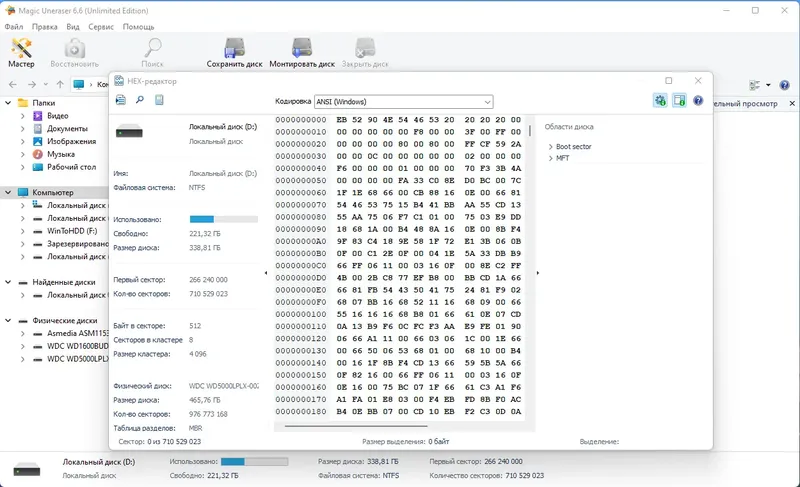Image resolution: width=800 pixels, height=487 pixels.
Task: Click offset 0000000100 in hex view
Action: pyautogui.click(x=301, y=315)
